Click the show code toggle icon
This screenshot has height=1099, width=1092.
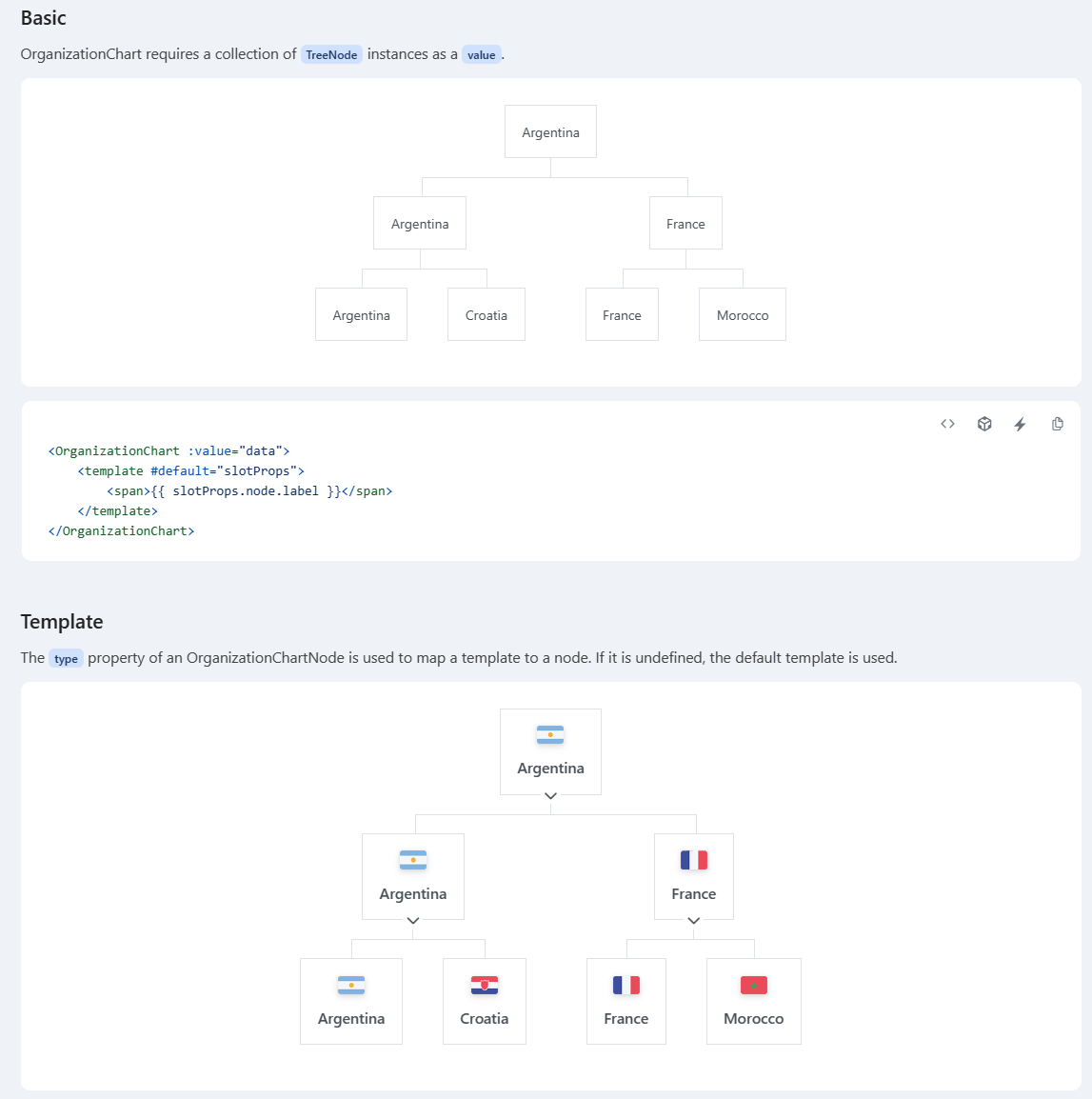[x=947, y=424]
